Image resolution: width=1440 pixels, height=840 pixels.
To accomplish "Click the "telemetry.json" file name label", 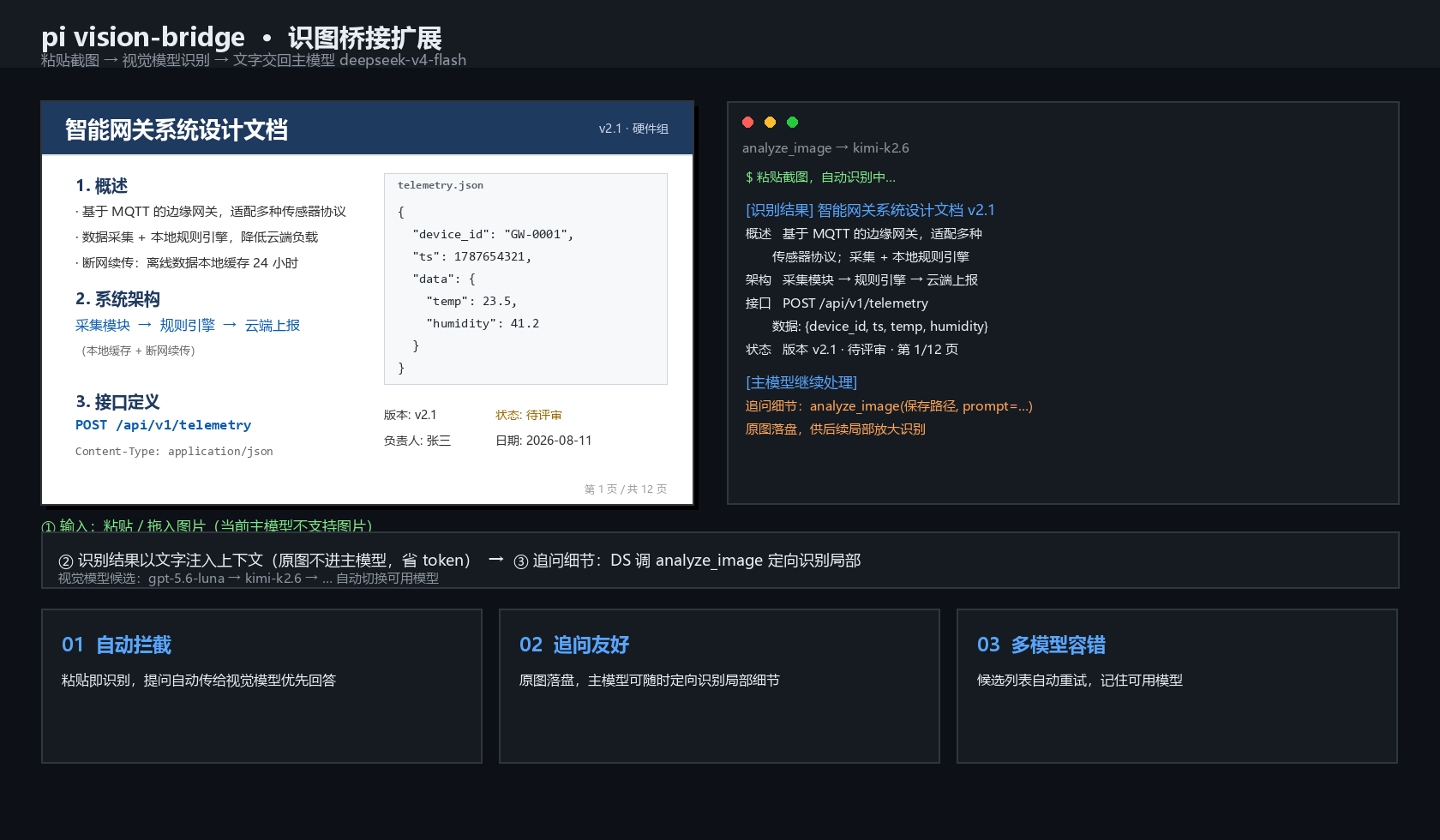I will [x=441, y=185].
